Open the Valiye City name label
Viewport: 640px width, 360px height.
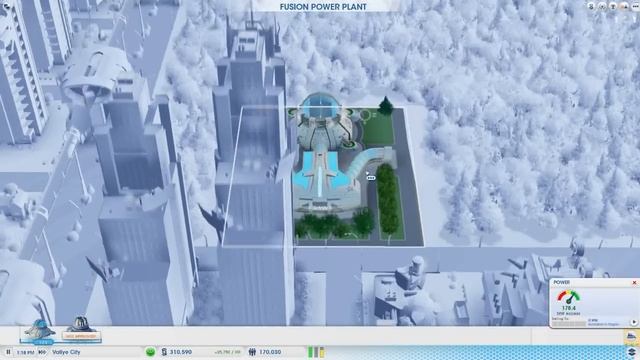[66, 352]
